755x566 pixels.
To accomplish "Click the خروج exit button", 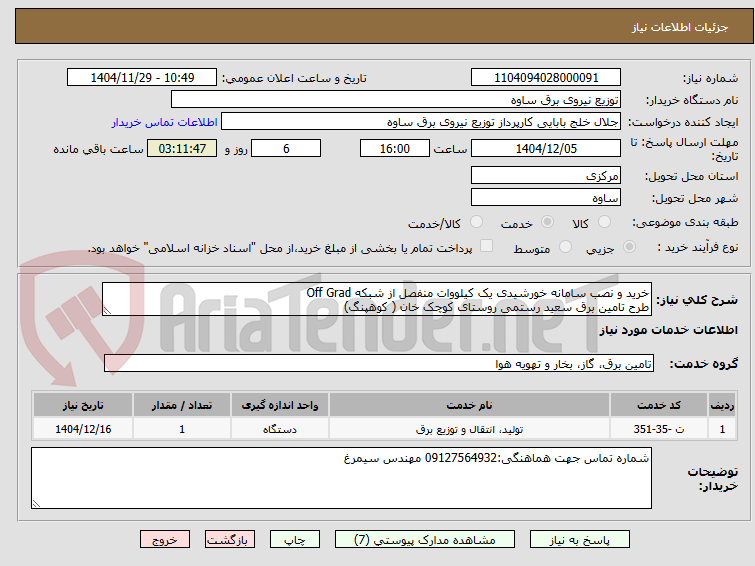I will 165,540.
